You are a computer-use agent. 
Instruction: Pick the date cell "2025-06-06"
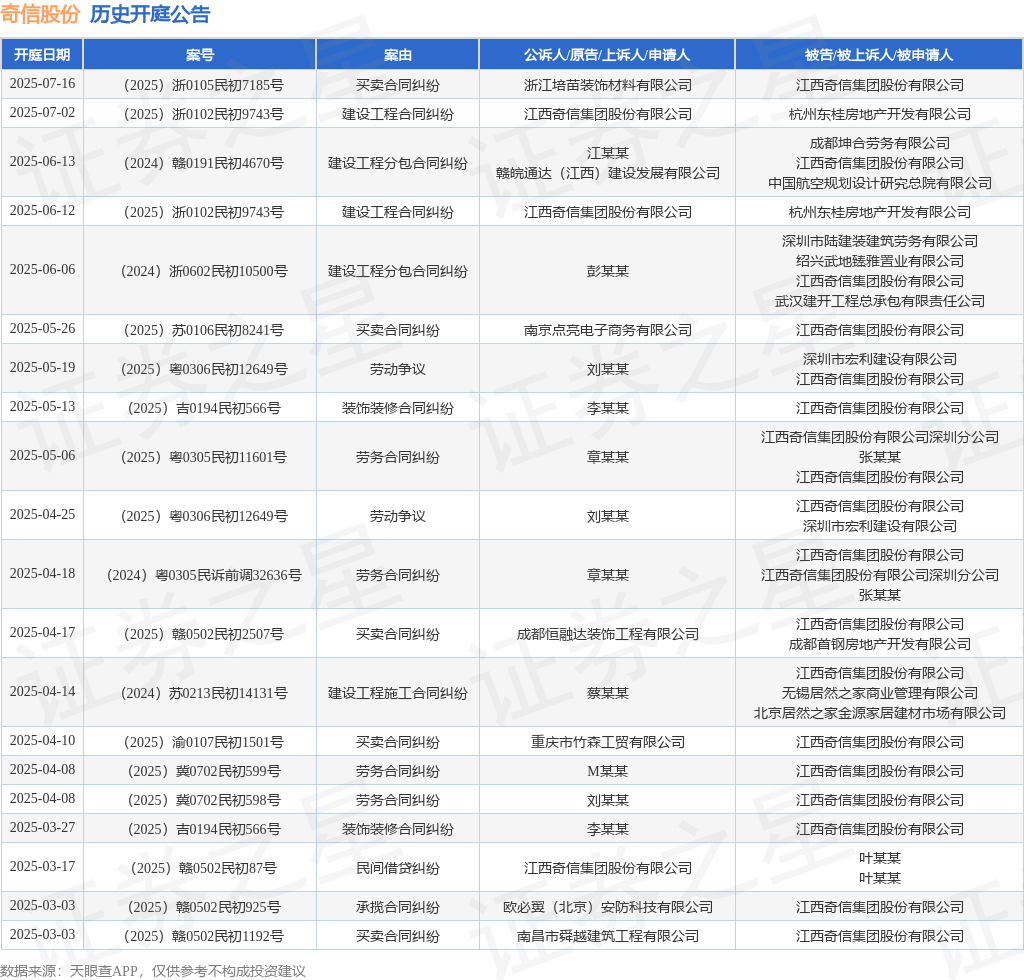[42, 269]
